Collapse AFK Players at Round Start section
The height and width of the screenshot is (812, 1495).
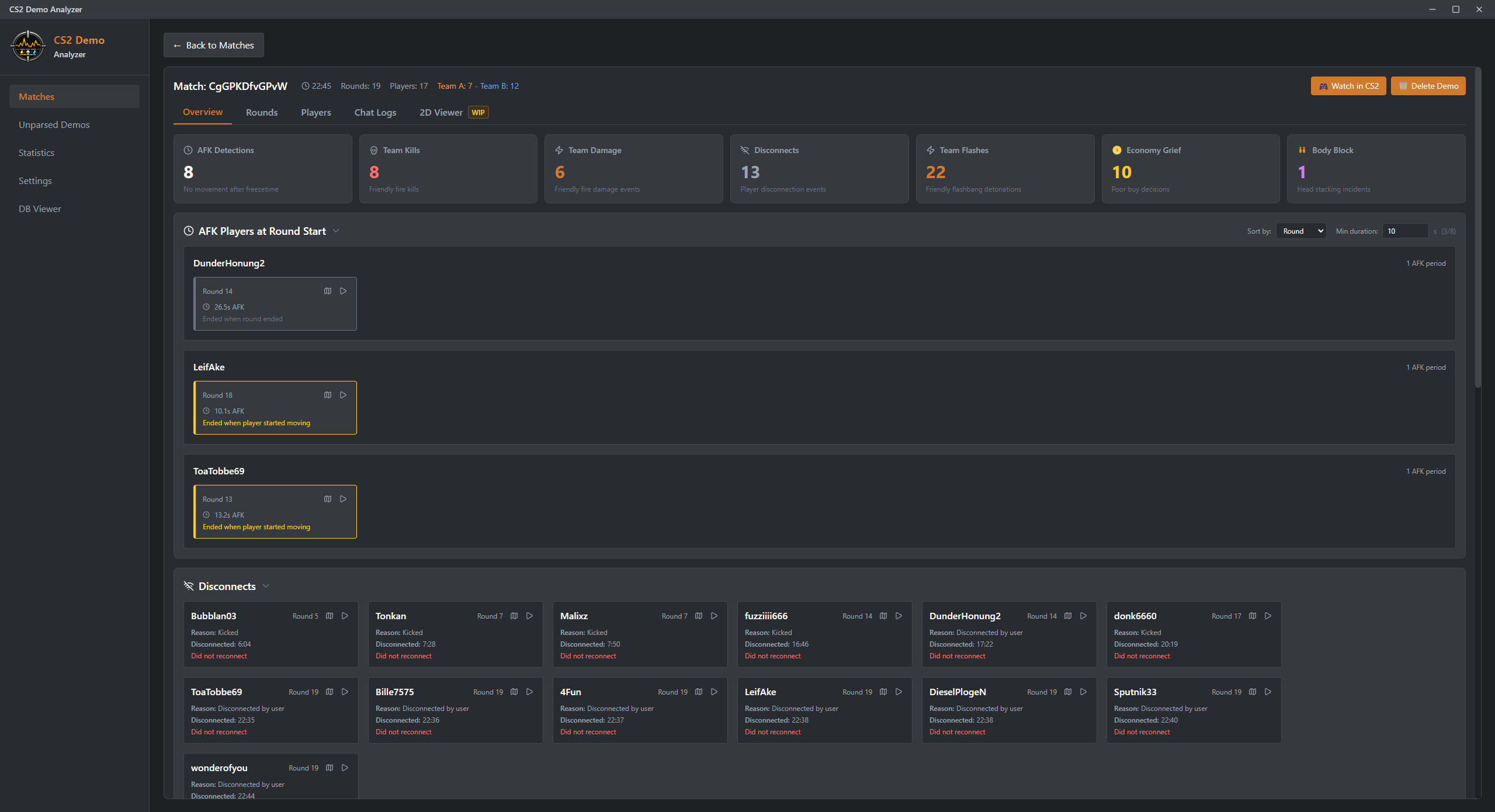pos(336,231)
